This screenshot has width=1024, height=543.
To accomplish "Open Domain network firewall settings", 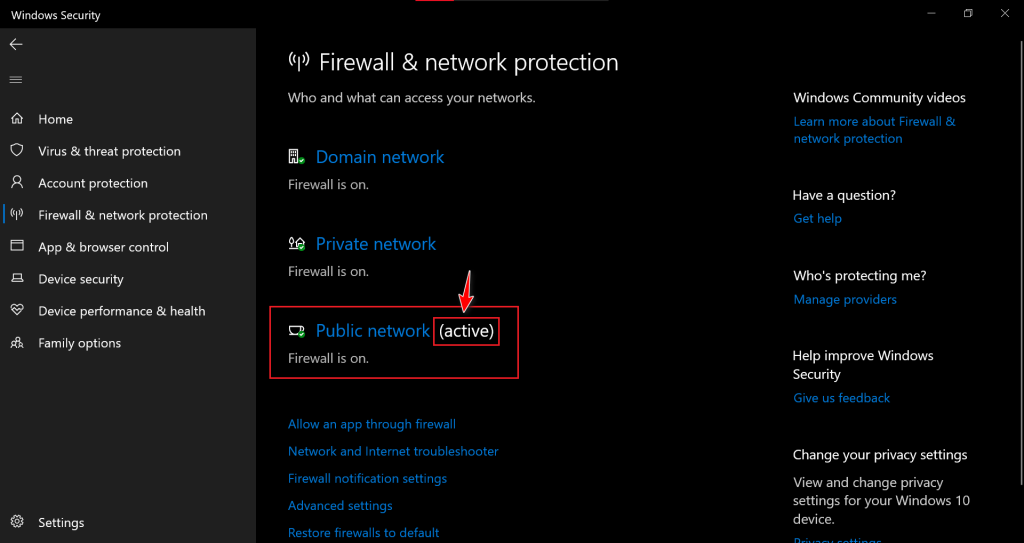I will click(380, 157).
